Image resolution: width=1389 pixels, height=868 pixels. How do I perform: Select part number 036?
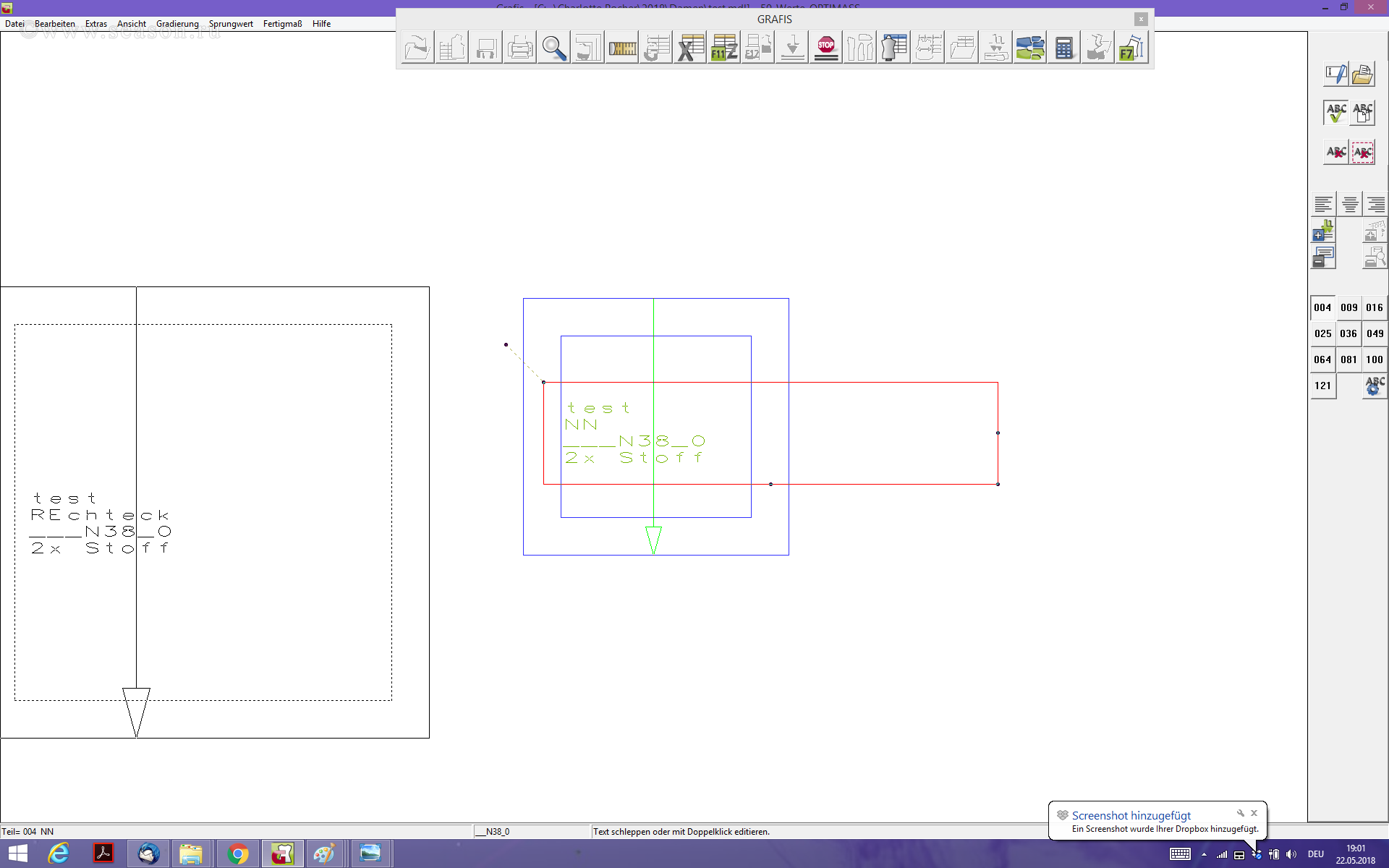point(1348,333)
